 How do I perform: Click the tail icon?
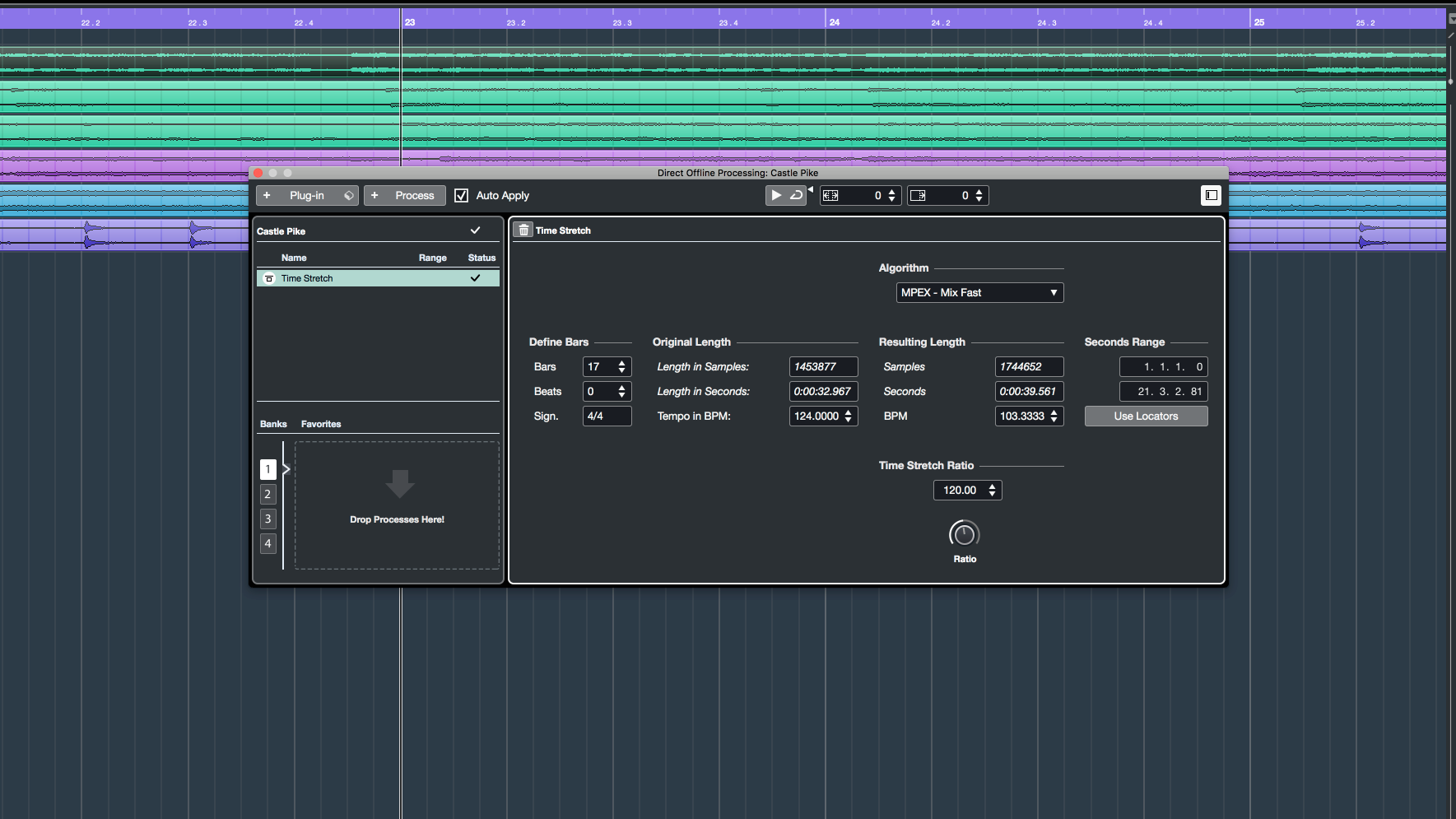pyautogui.click(x=918, y=195)
